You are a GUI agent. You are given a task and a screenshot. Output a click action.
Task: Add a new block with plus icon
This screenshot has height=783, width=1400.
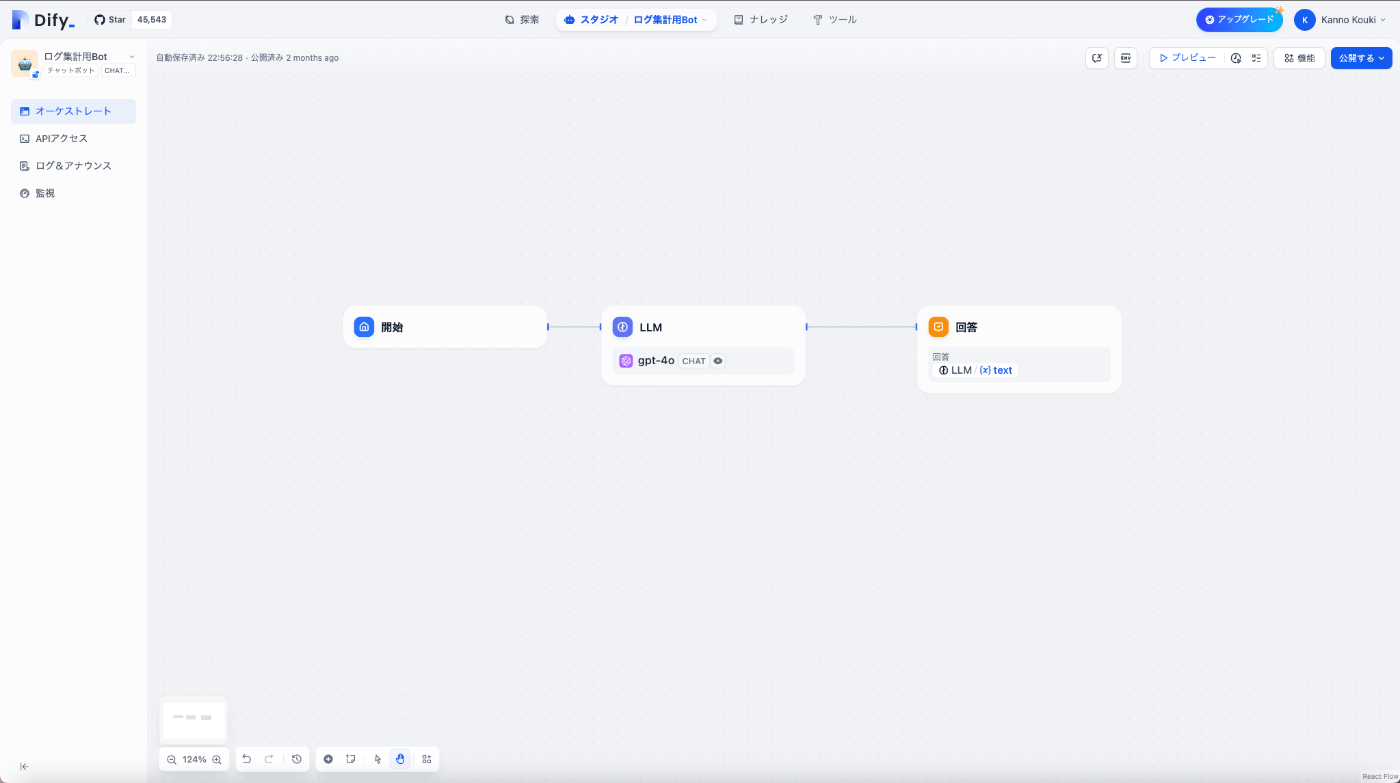click(x=328, y=759)
